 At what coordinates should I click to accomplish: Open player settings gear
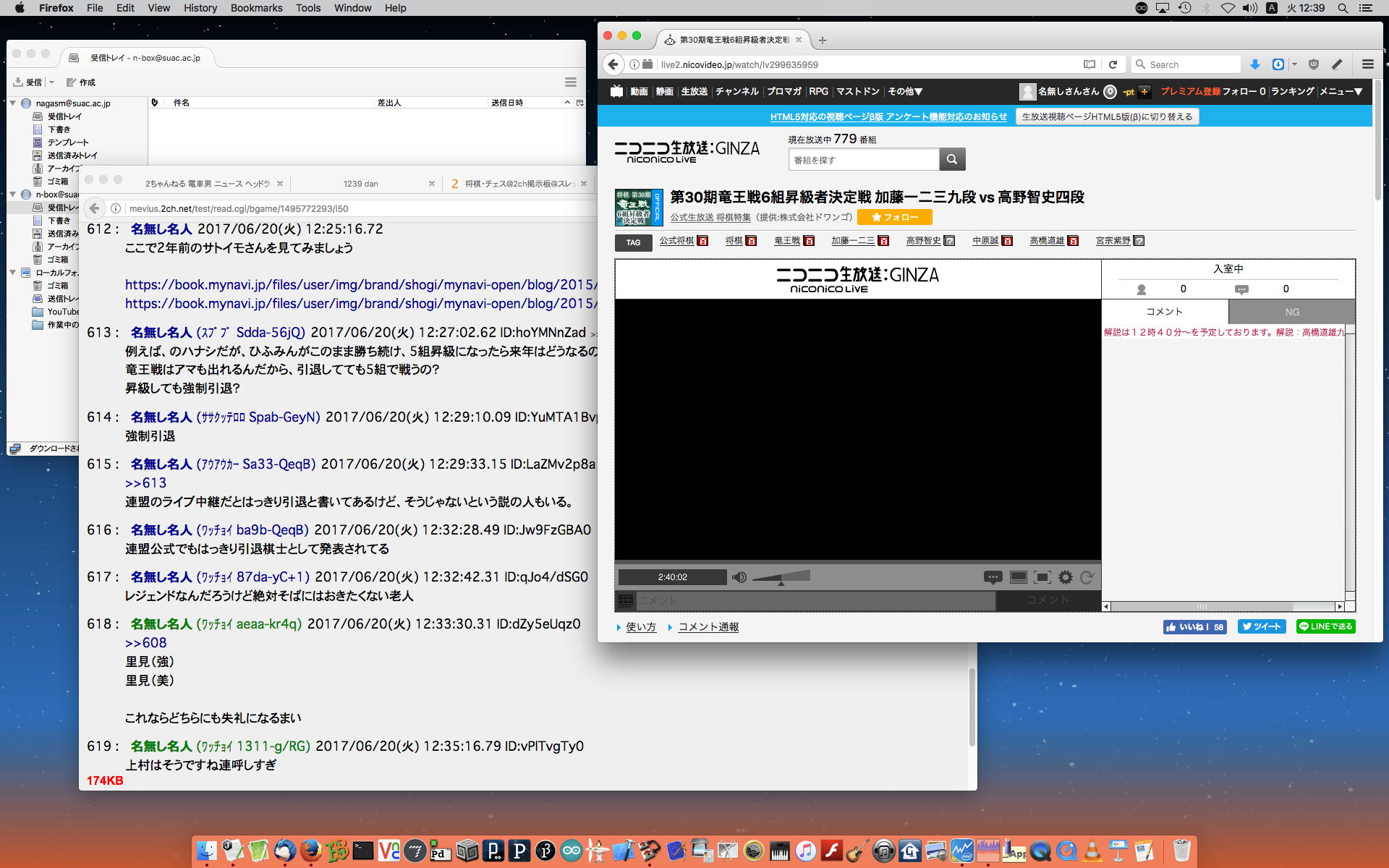(1066, 577)
